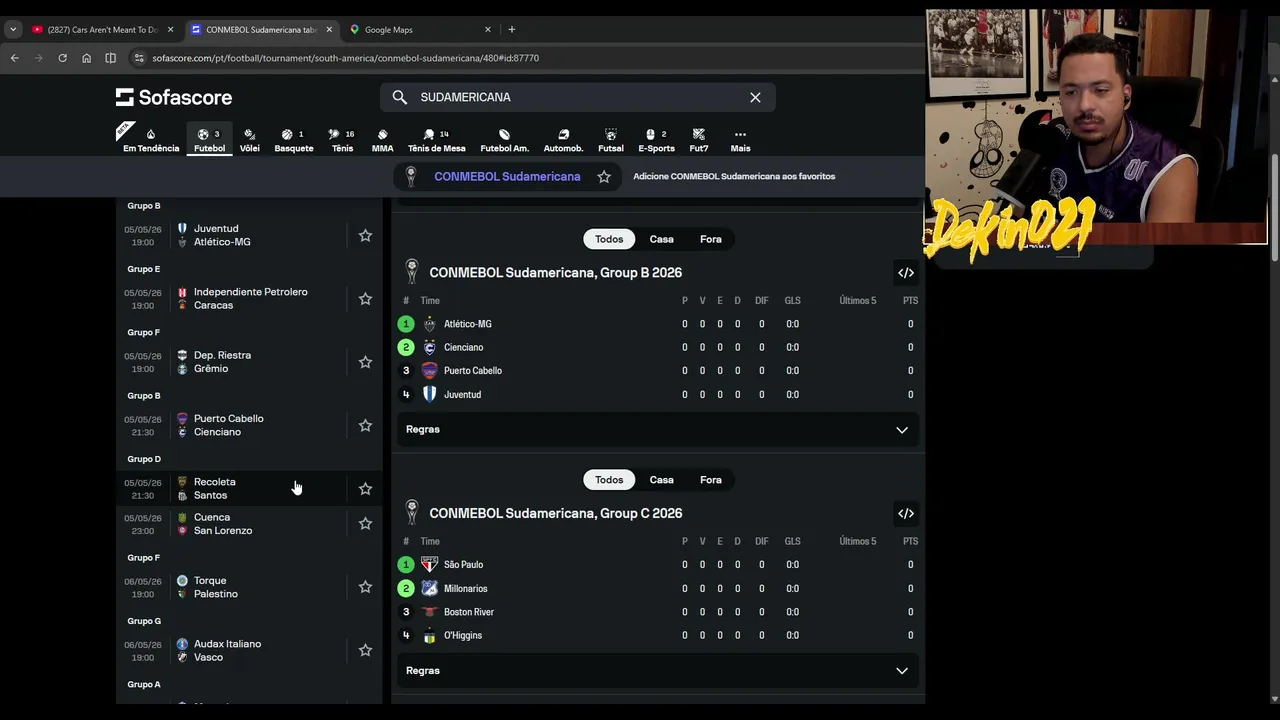Click the webcam overlay thumbnail
The image size is (1280, 720).
(x=1096, y=127)
